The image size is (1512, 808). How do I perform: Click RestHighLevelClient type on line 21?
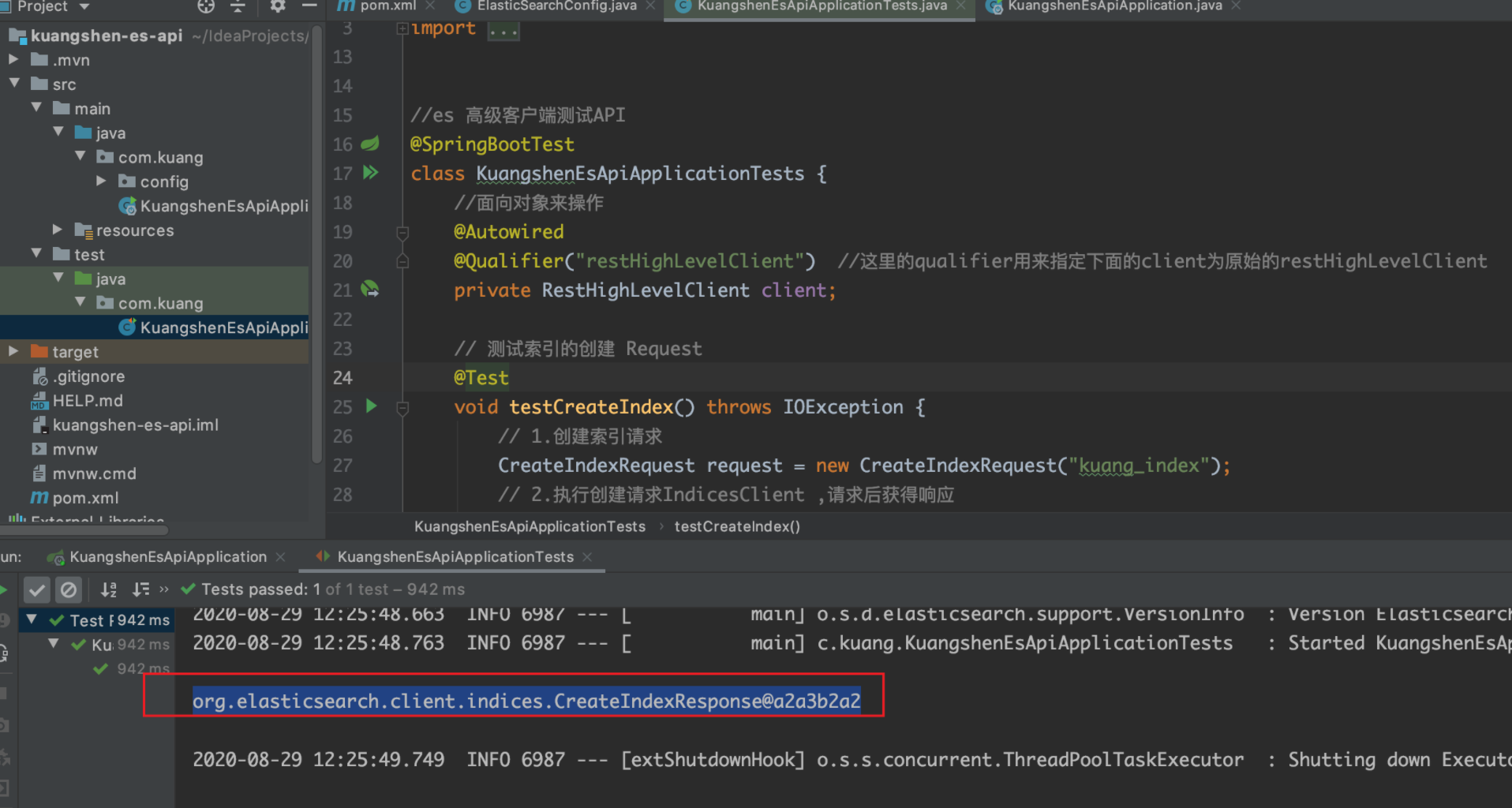[x=646, y=290]
